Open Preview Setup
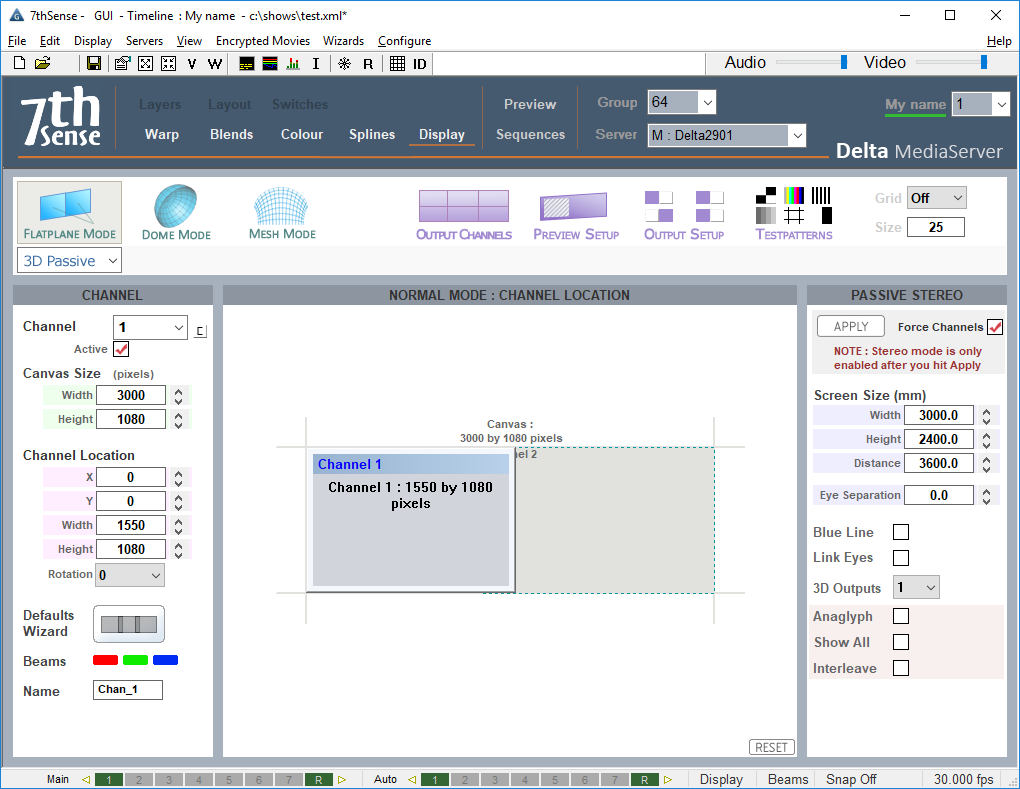 576,215
